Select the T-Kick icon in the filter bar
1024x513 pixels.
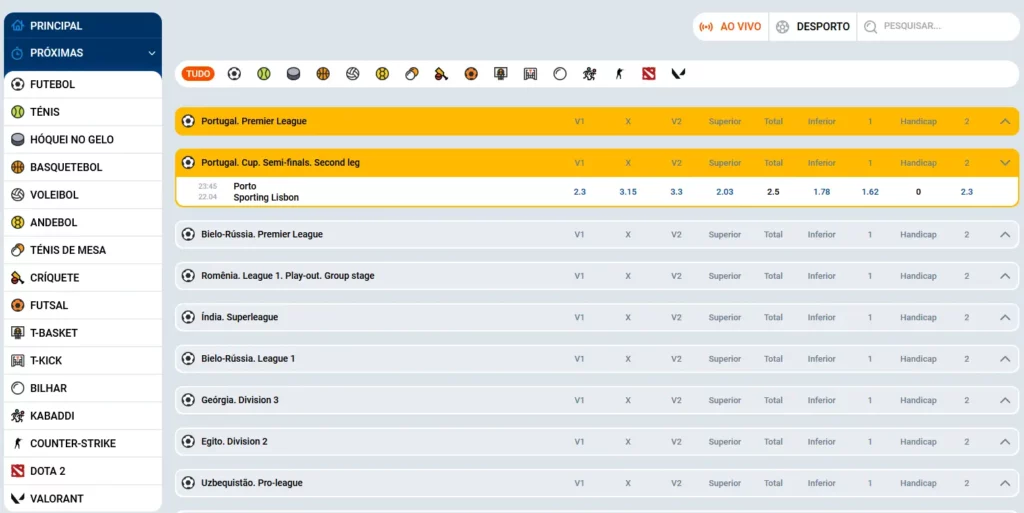[530, 74]
